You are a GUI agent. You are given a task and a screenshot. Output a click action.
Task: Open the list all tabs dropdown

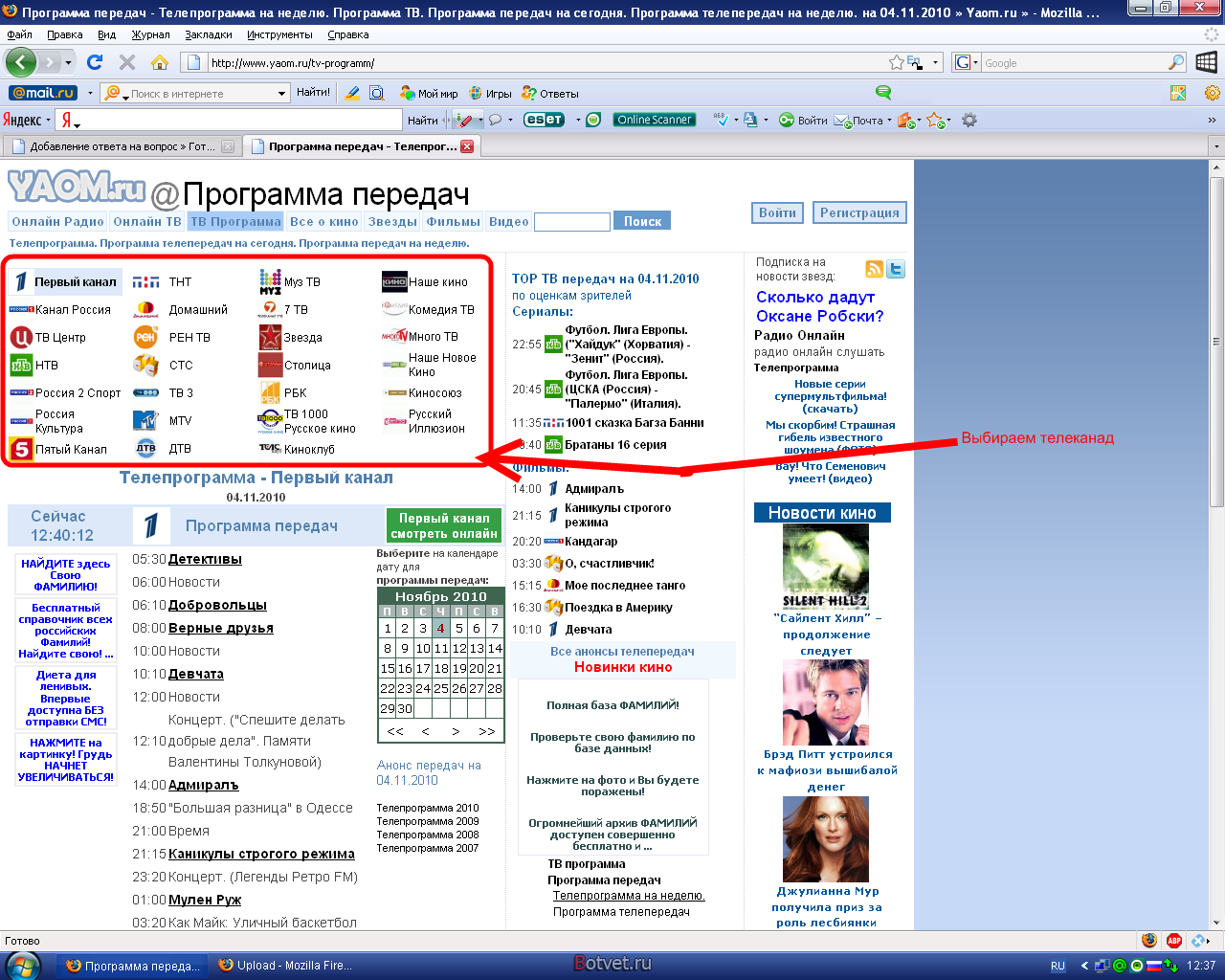click(1215, 146)
